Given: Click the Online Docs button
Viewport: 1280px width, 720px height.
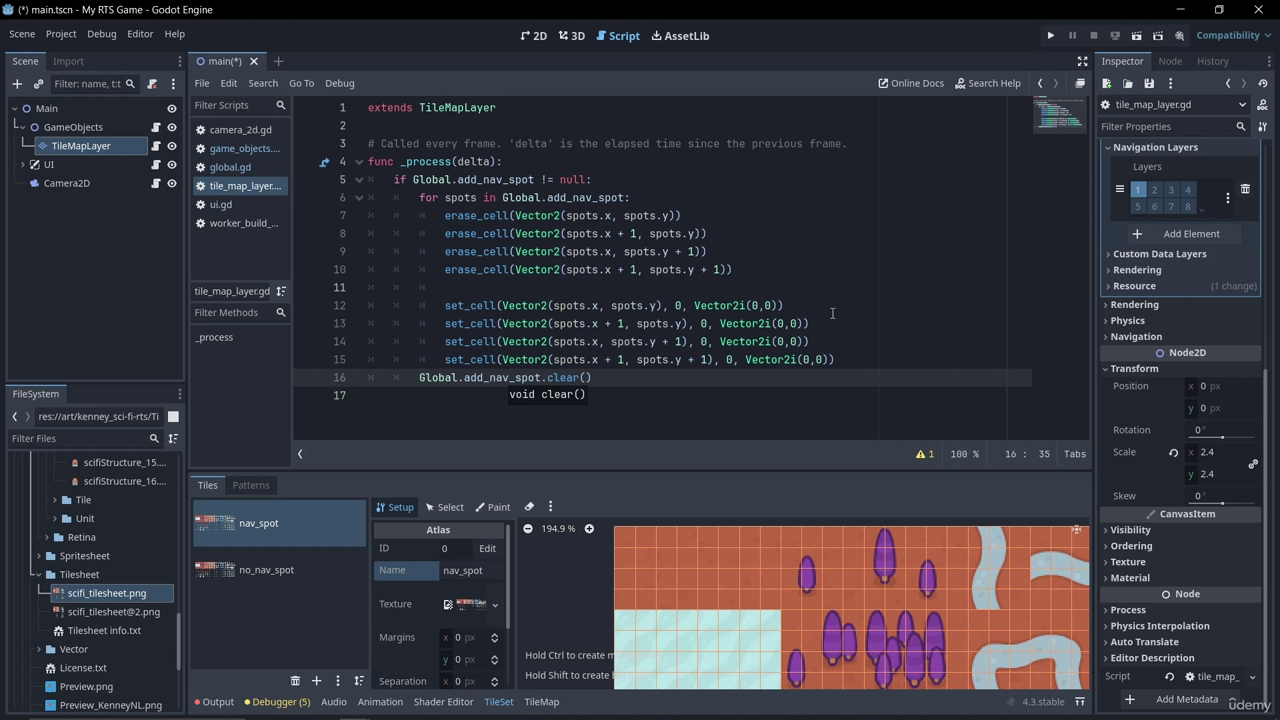Looking at the screenshot, I should pos(911,84).
